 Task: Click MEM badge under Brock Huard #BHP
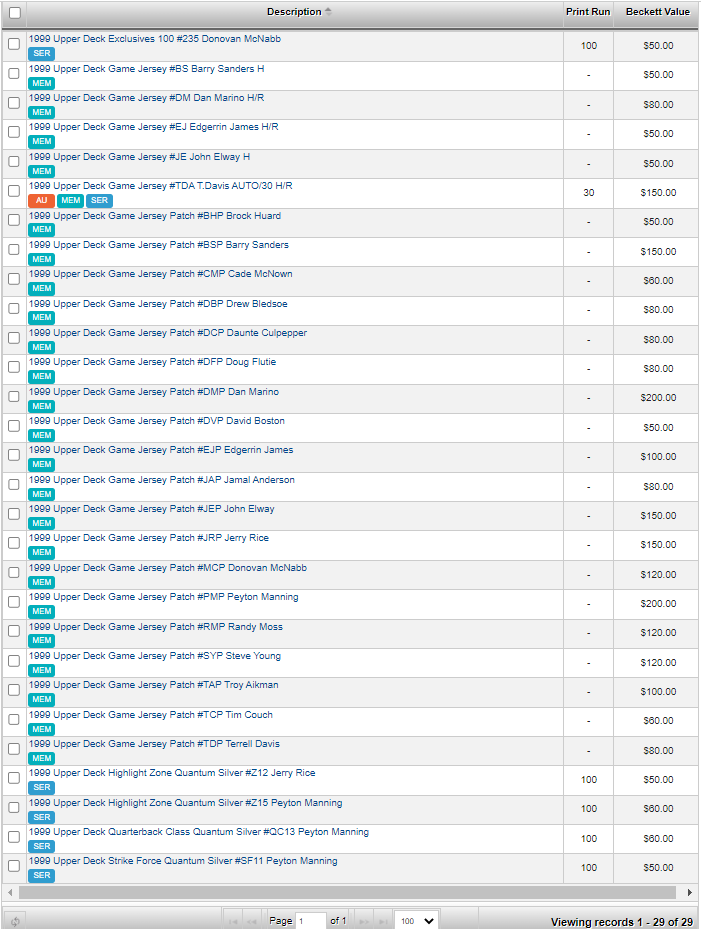pos(41,229)
